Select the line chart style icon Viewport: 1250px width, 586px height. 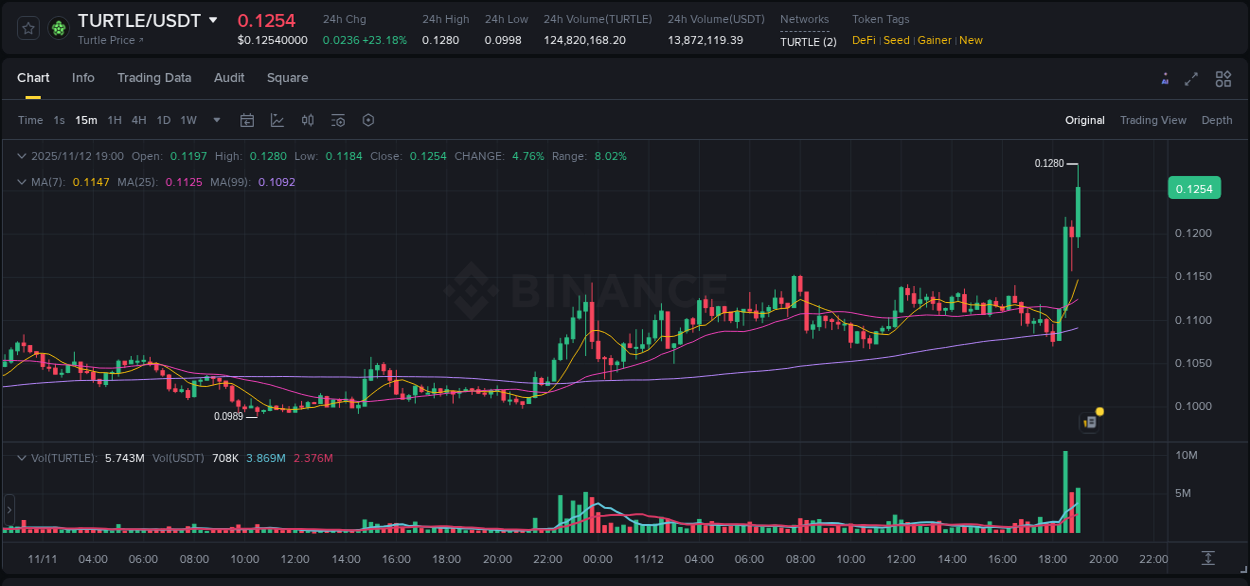[277, 120]
